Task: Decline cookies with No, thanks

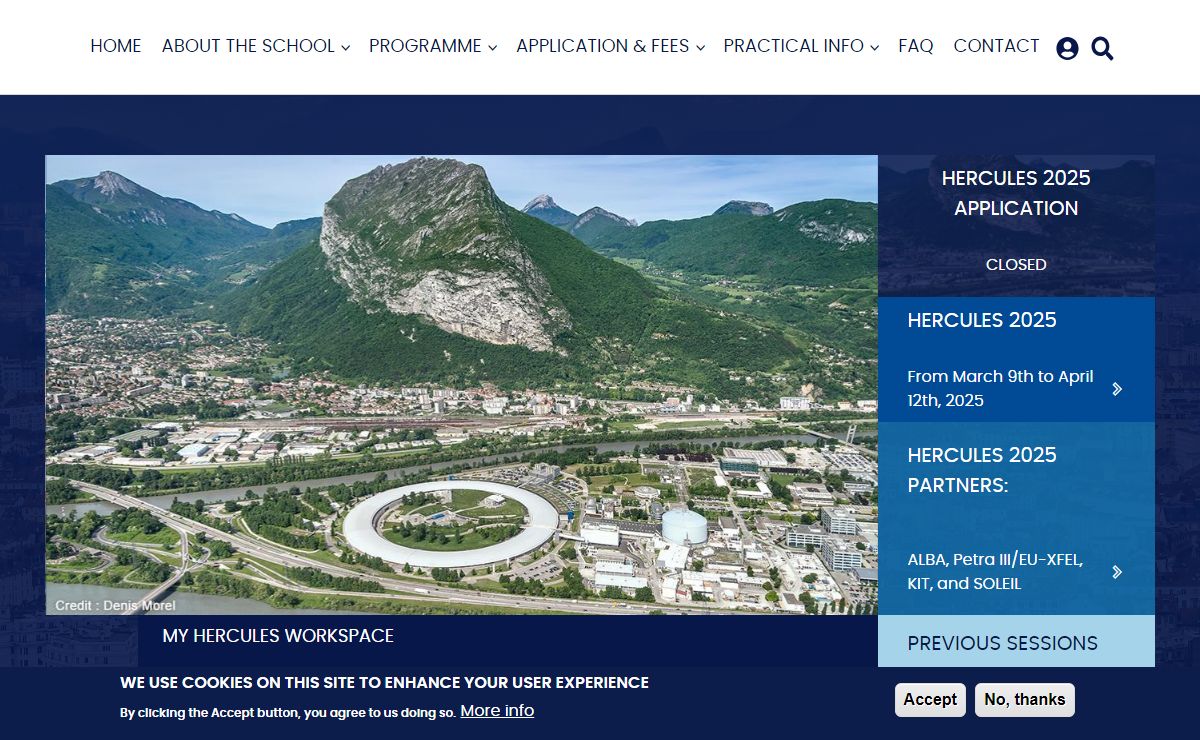Action: [1024, 699]
